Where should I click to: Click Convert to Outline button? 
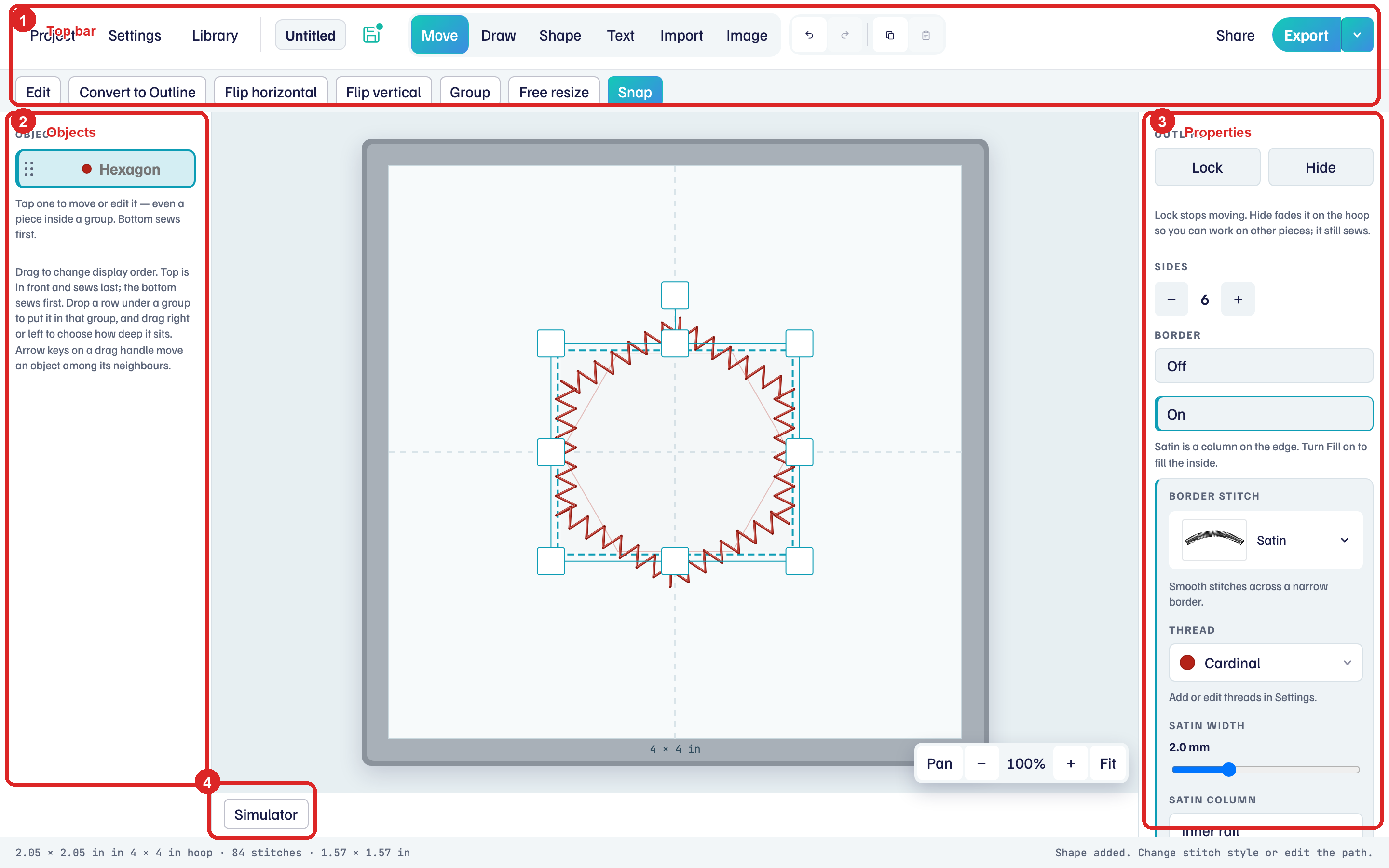coord(137,92)
